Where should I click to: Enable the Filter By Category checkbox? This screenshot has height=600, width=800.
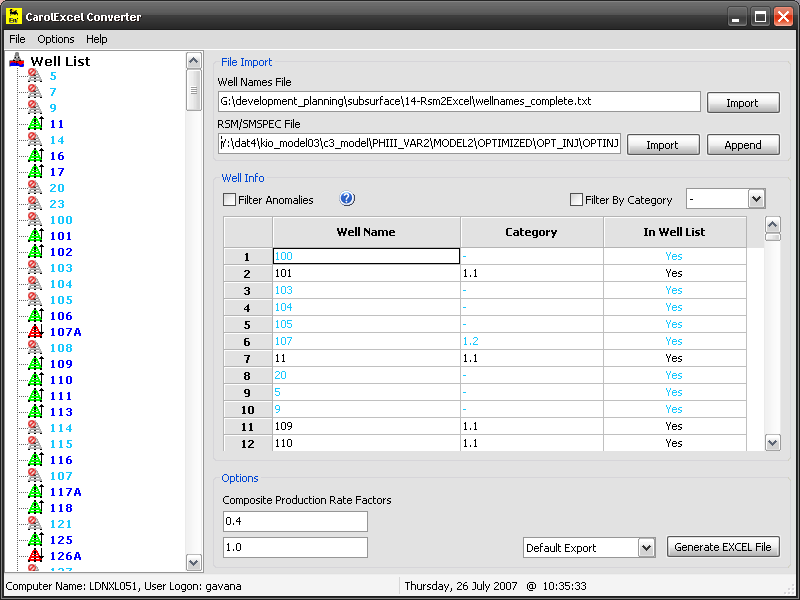pos(576,200)
